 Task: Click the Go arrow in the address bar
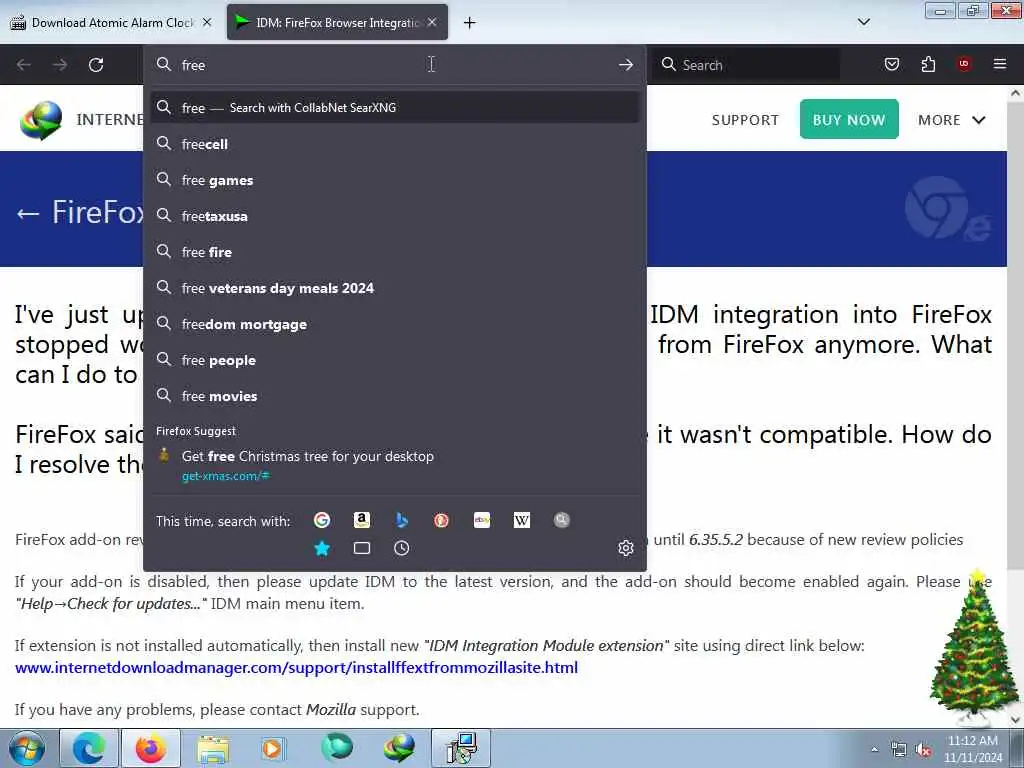626,65
